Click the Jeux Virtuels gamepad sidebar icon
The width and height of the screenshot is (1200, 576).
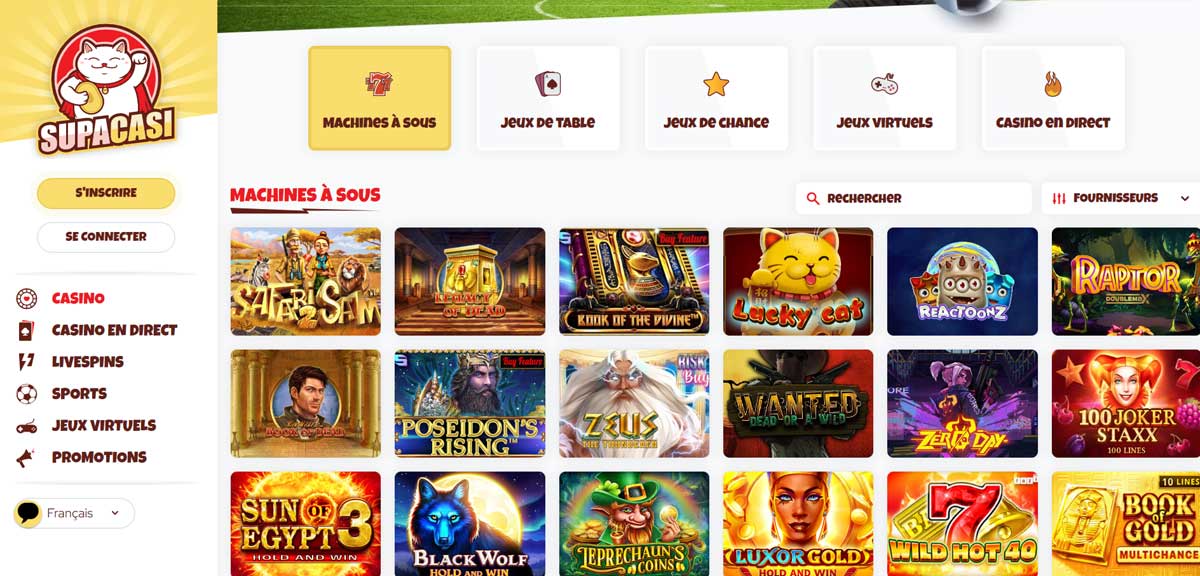27,426
